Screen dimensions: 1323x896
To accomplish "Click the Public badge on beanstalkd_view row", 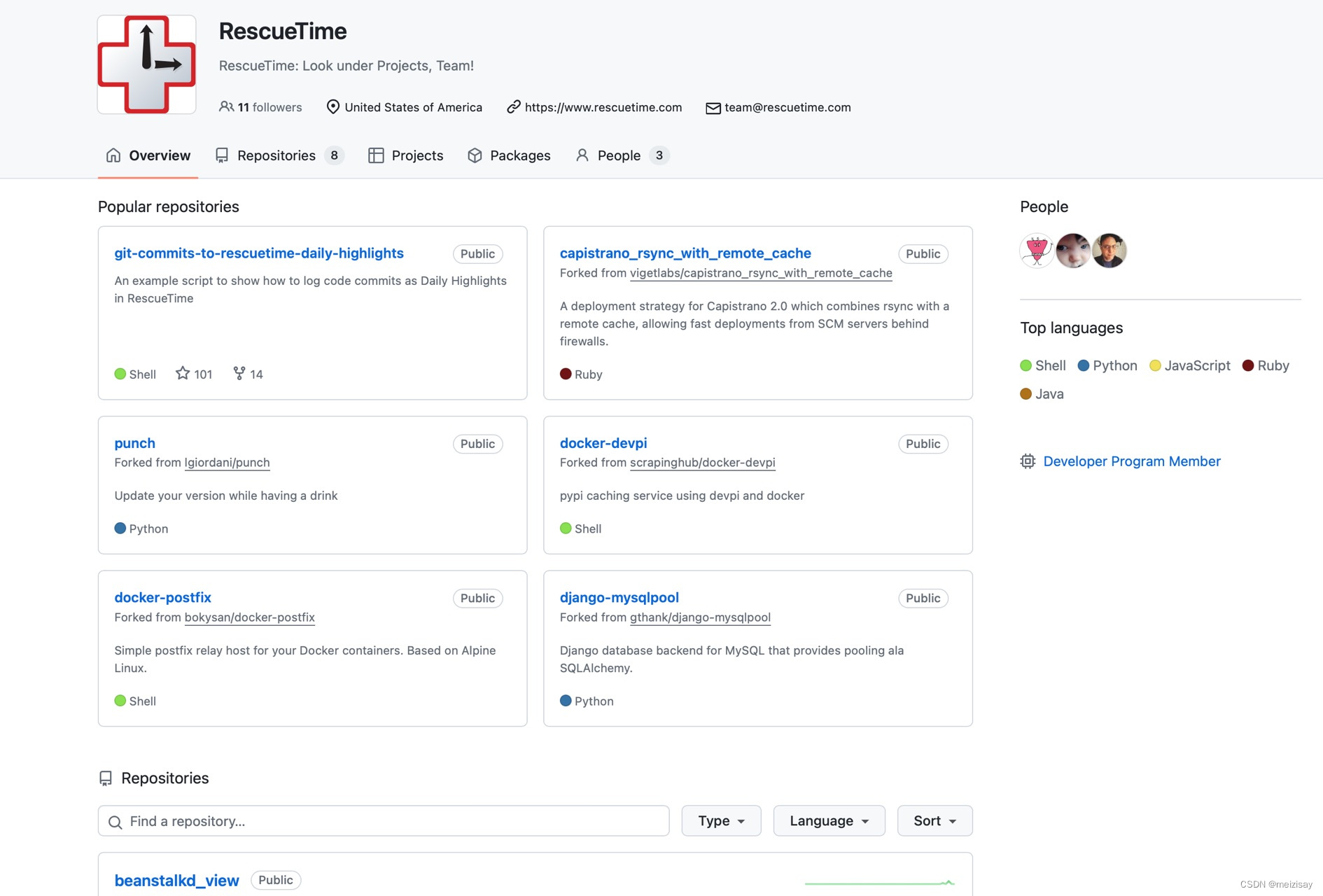I will click(x=276, y=881).
